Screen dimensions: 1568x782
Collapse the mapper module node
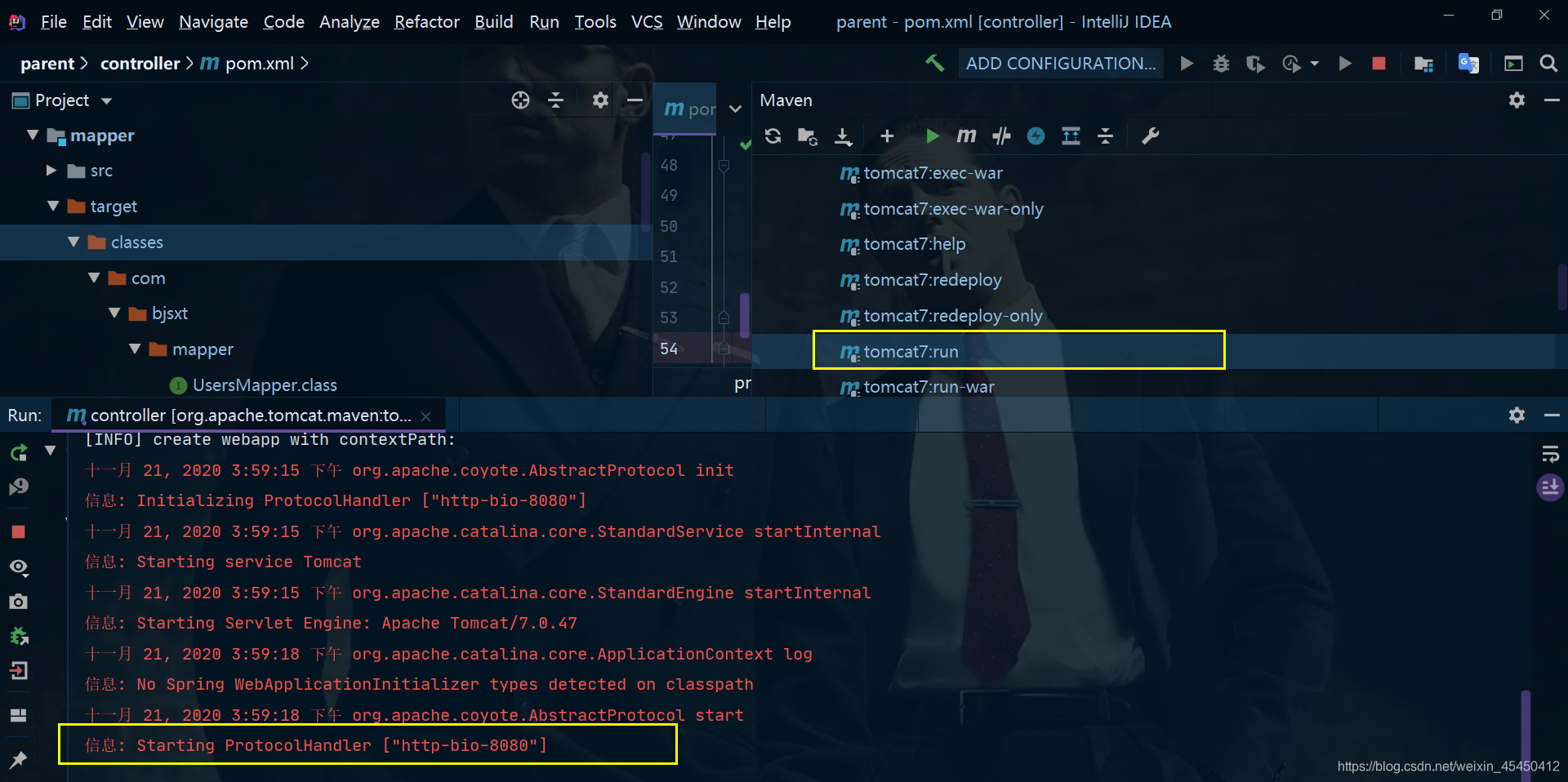33,135
